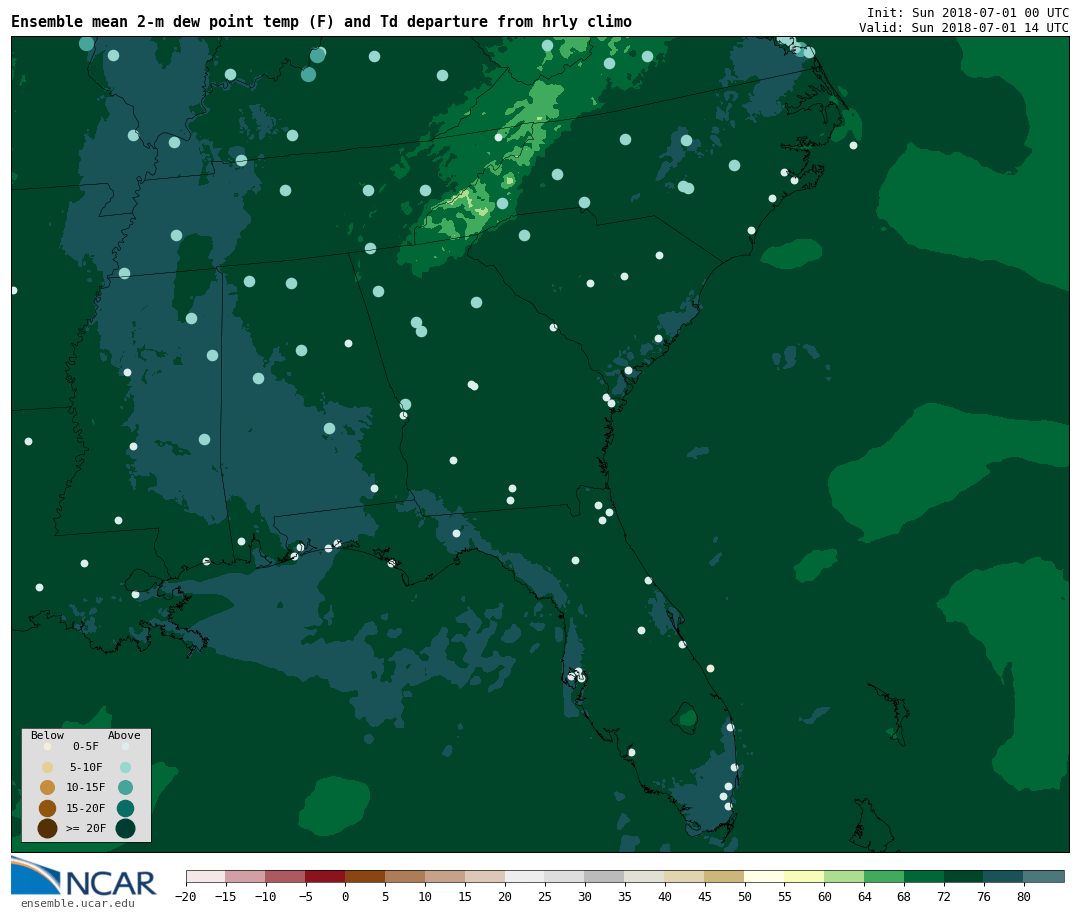Select the pink swatch between -15 and -10
1080x915 pixels.
[x=245, y=876]
